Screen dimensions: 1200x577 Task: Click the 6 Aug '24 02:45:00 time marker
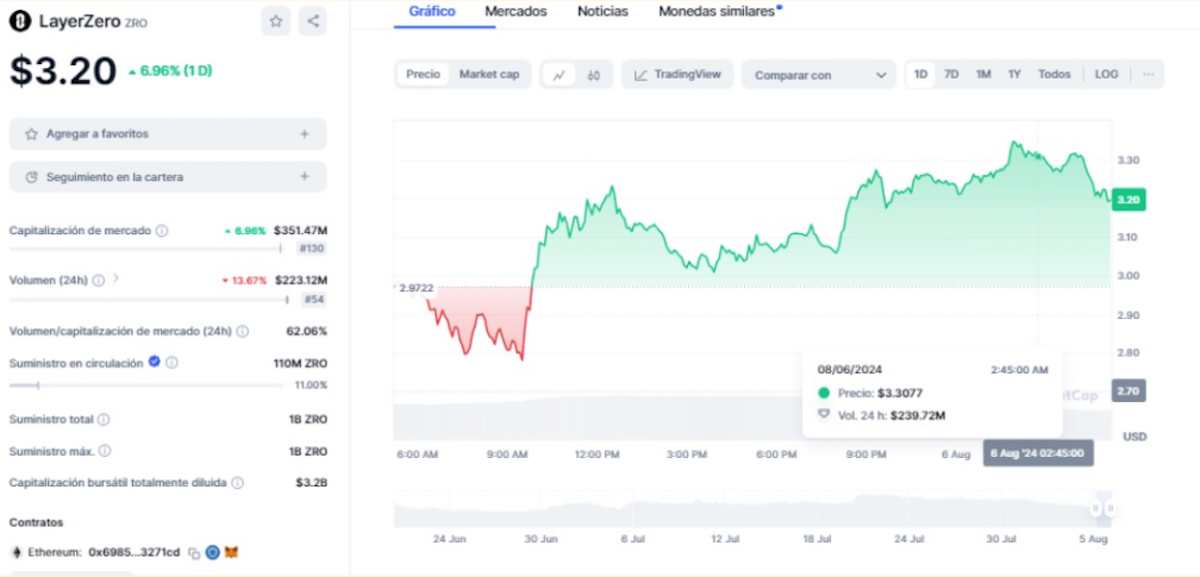1038,454
